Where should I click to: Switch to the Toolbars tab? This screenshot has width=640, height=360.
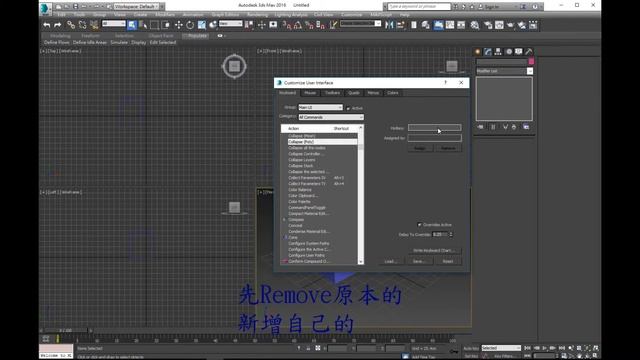coord(332,93)
